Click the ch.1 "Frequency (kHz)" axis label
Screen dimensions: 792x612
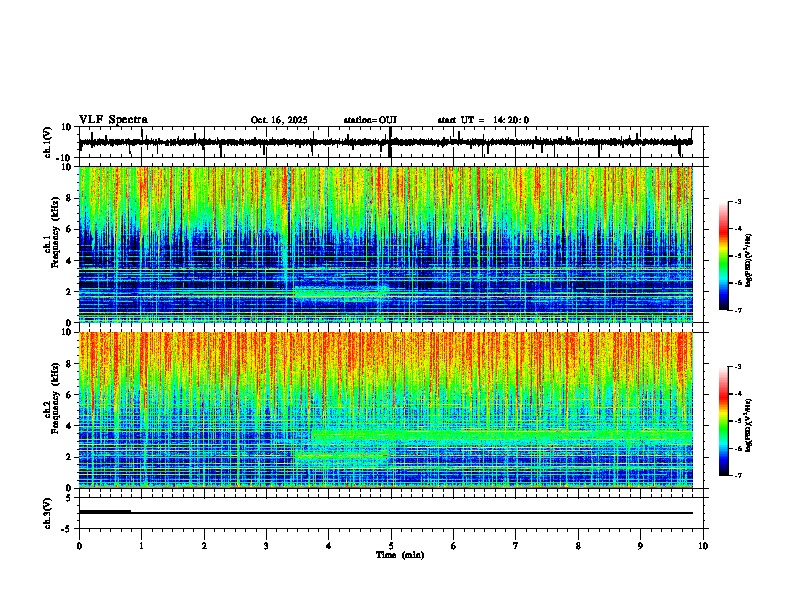[x=55, y=232]
